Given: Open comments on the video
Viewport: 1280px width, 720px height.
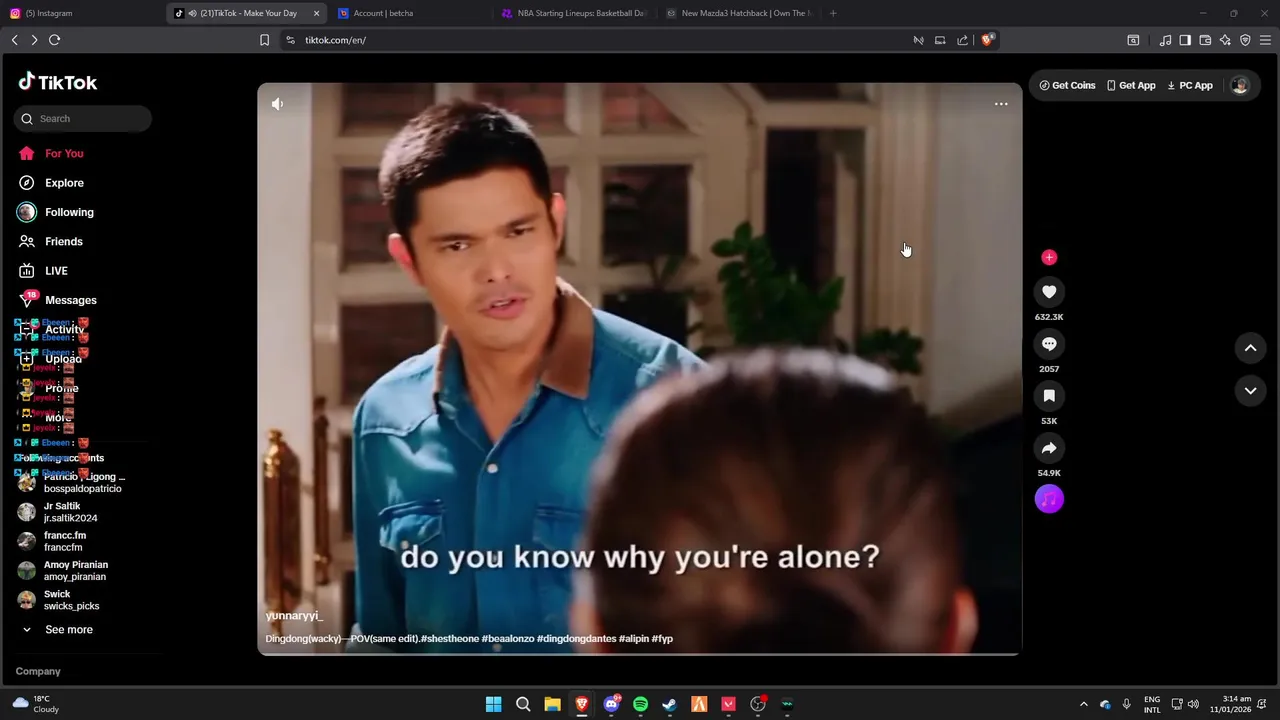Looking at the screenshot, I should [1049, 344].
